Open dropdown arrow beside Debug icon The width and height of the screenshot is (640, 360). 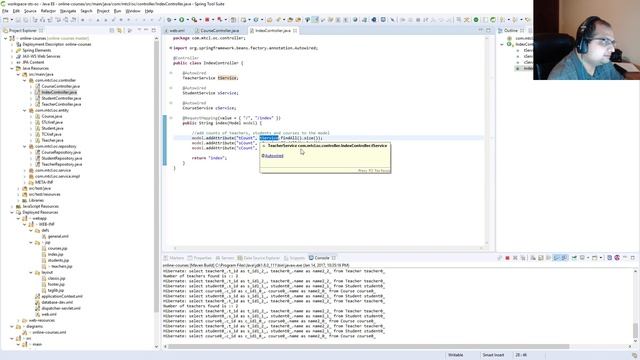click(175, 20)
